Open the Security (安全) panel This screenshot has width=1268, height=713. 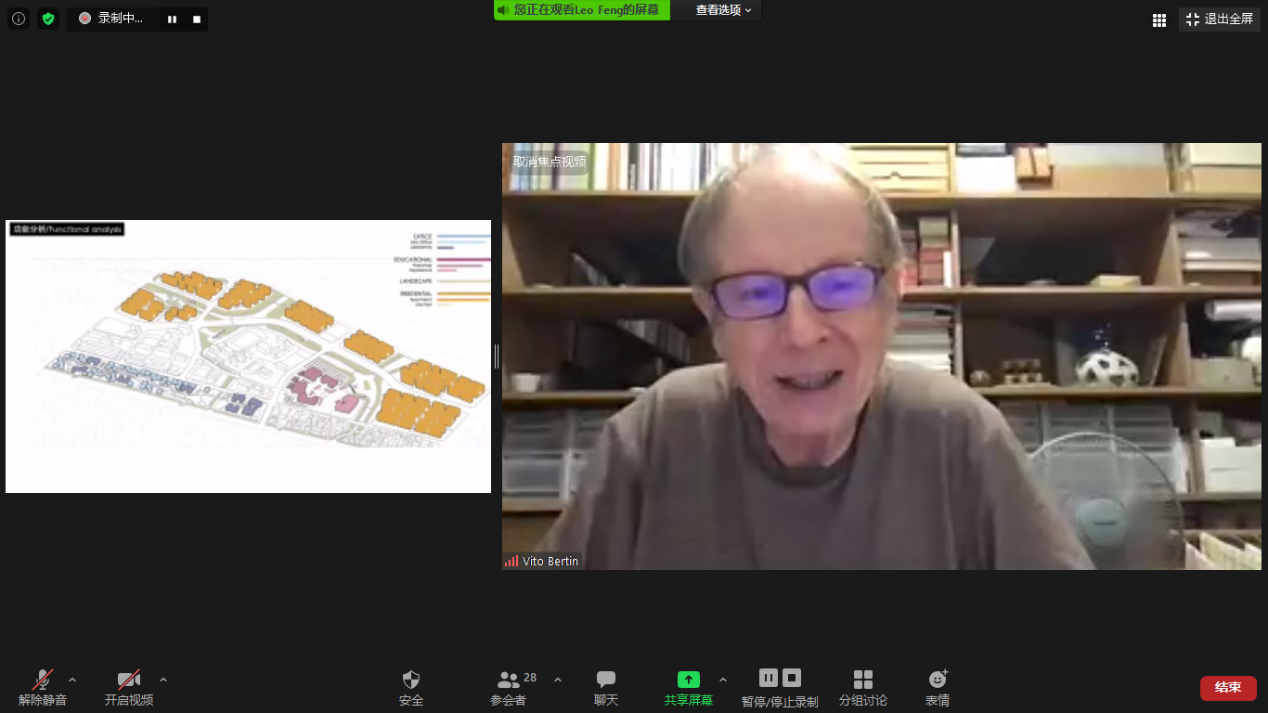pyautogui.click(x=411, y=688)
